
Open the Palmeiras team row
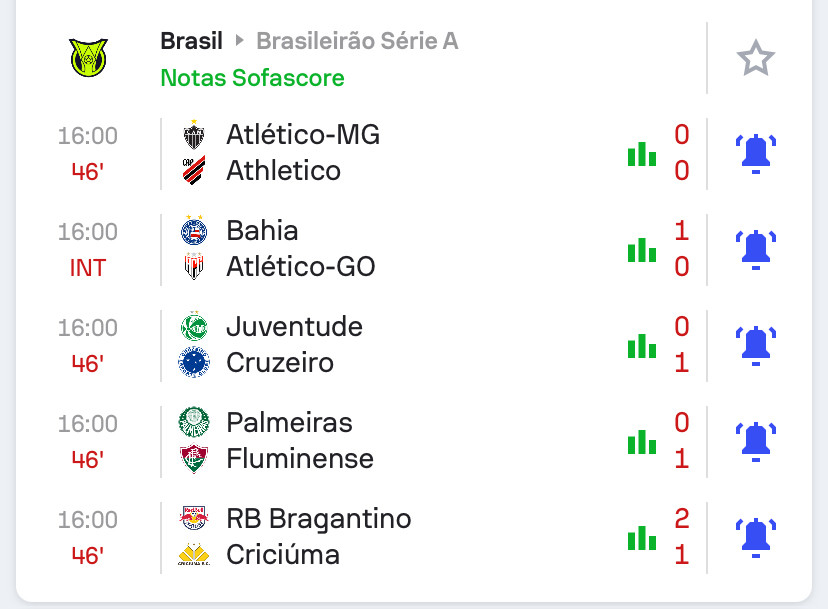(289, 423)
